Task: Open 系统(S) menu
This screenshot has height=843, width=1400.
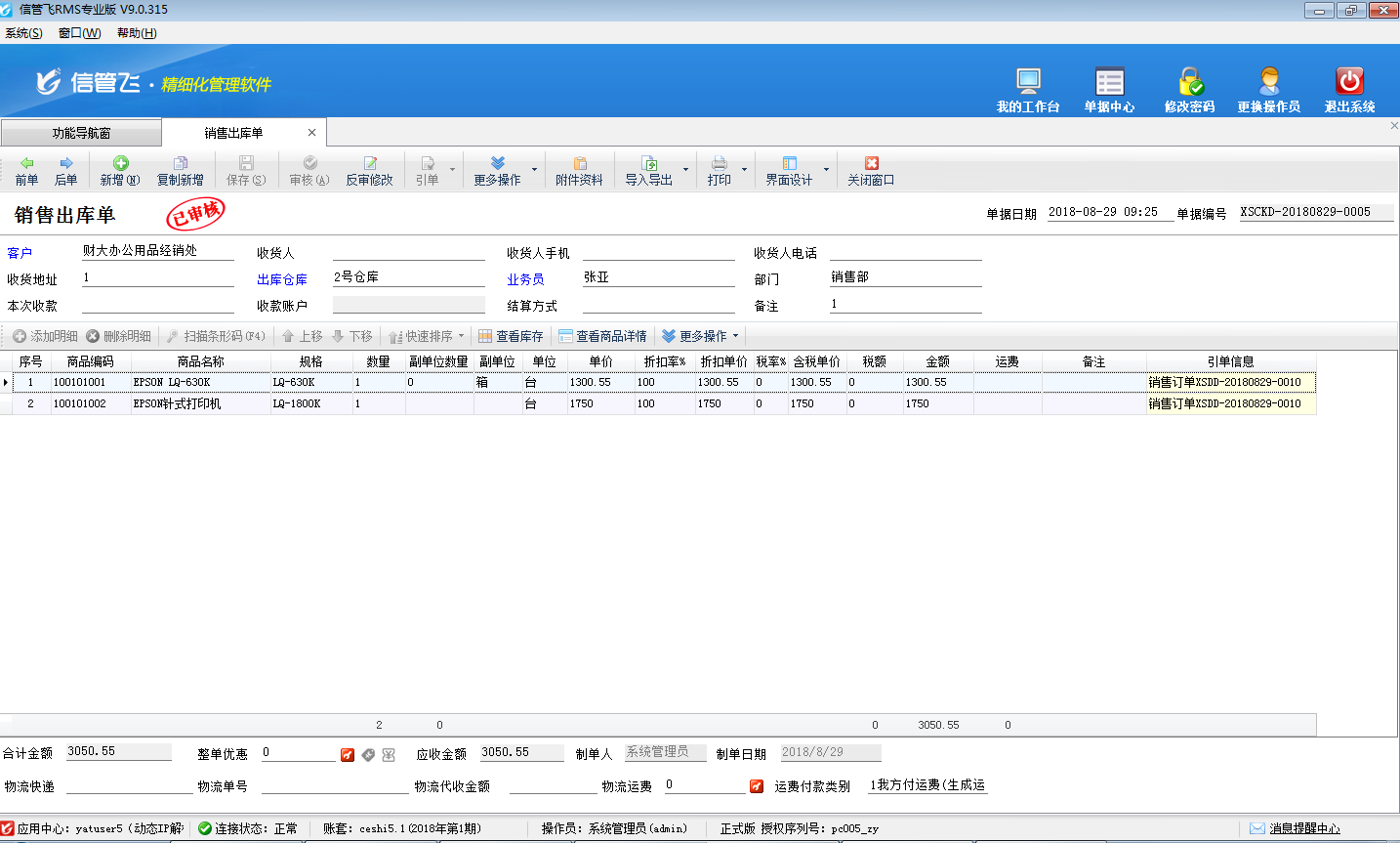Action: click(23, 33)
